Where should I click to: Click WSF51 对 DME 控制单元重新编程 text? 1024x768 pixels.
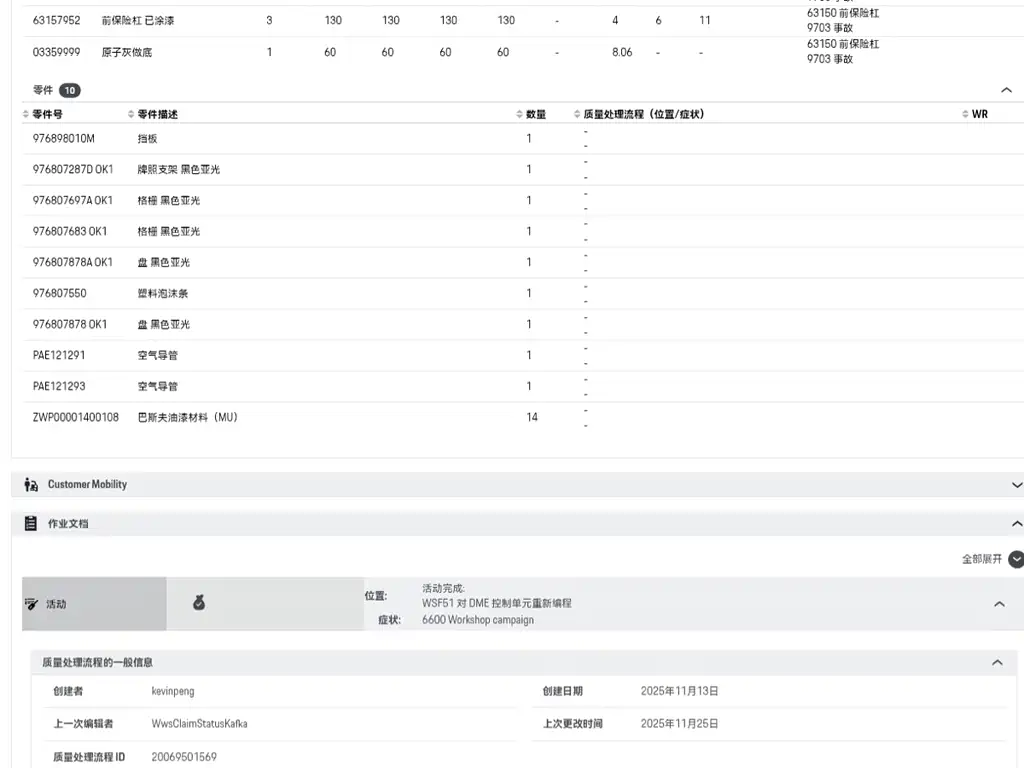[496, 603]
